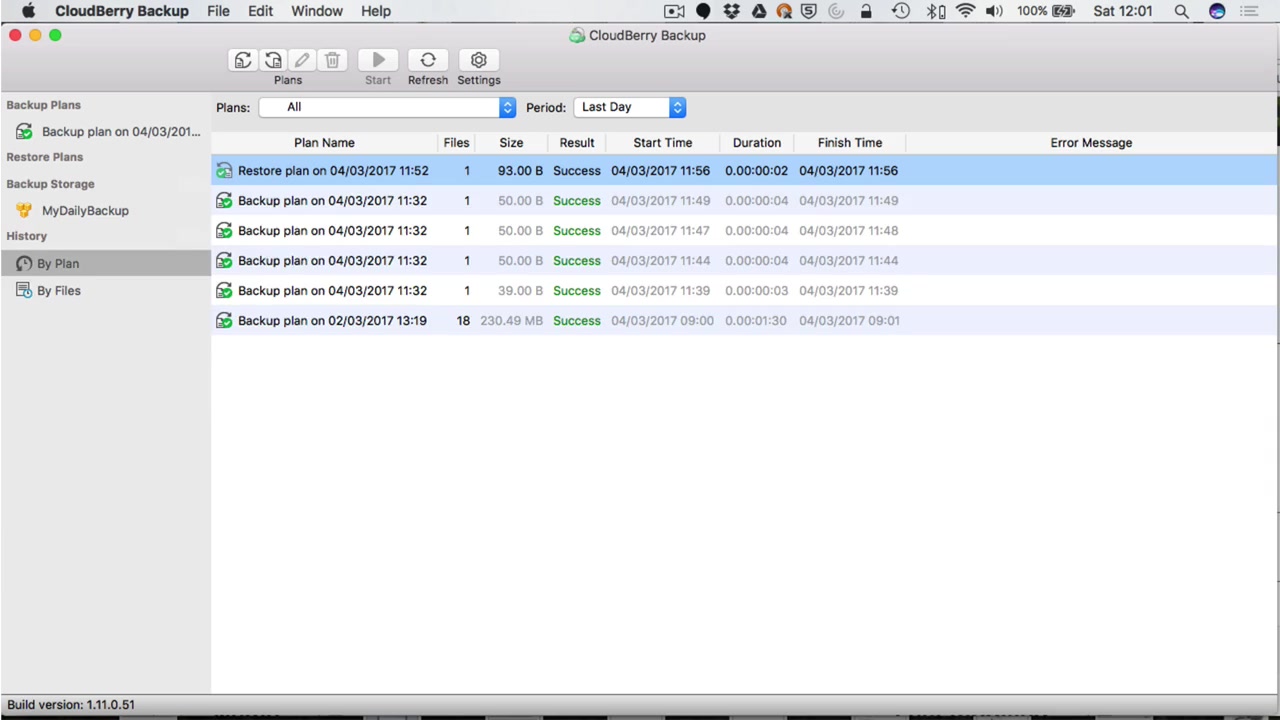Click the Error Message column header

point(1091,143)
